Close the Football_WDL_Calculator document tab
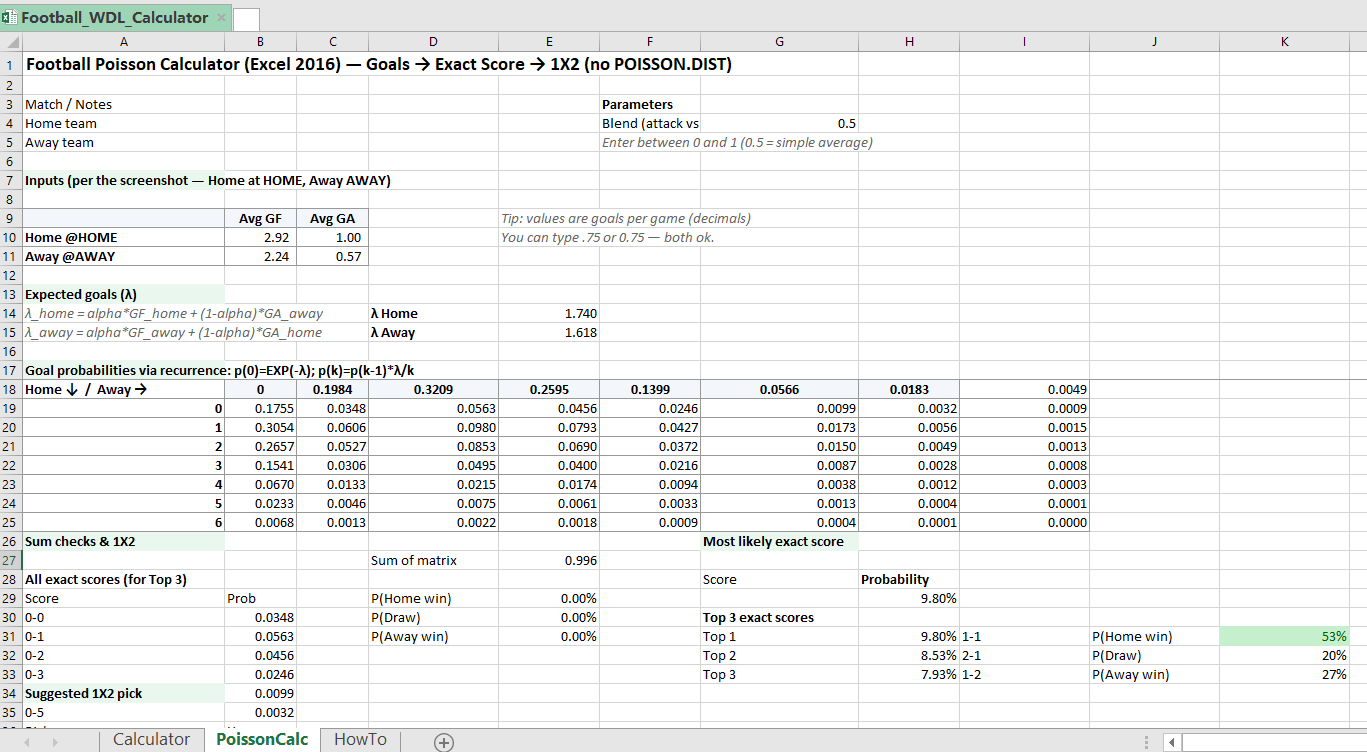The height and width of the screenshot is (752, 1367). (221, 17)
